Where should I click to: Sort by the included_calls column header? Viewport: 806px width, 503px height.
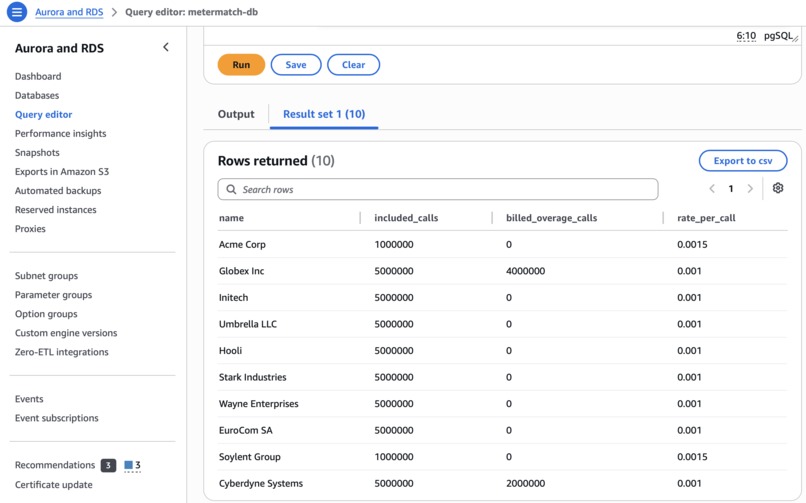(x=406, y=218)
